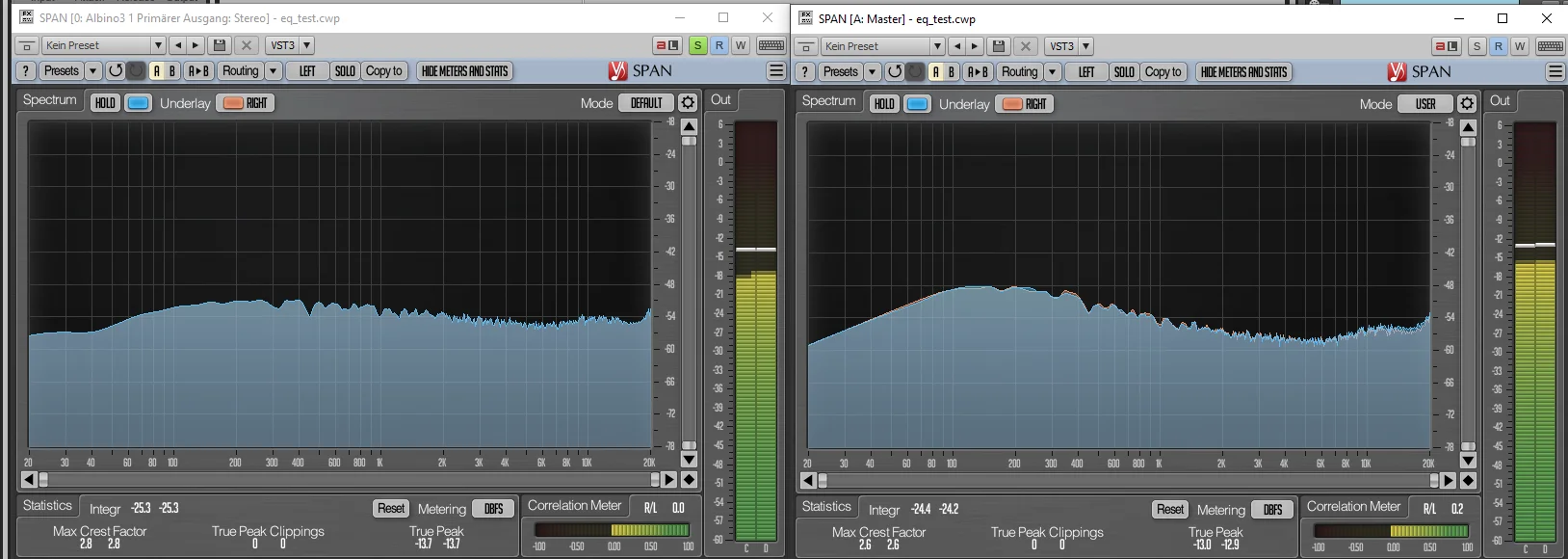Open the Presets menu in the Master SPAN window

coord(840,71)
